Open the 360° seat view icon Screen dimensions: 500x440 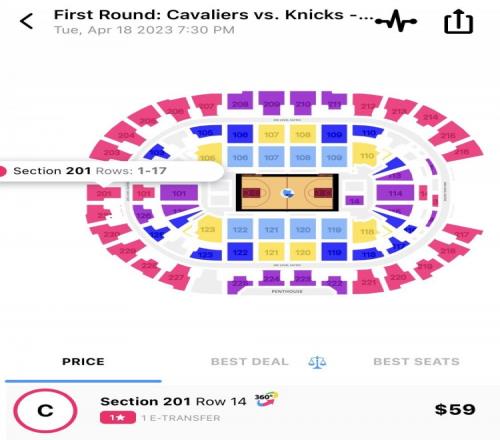[266, 399]
